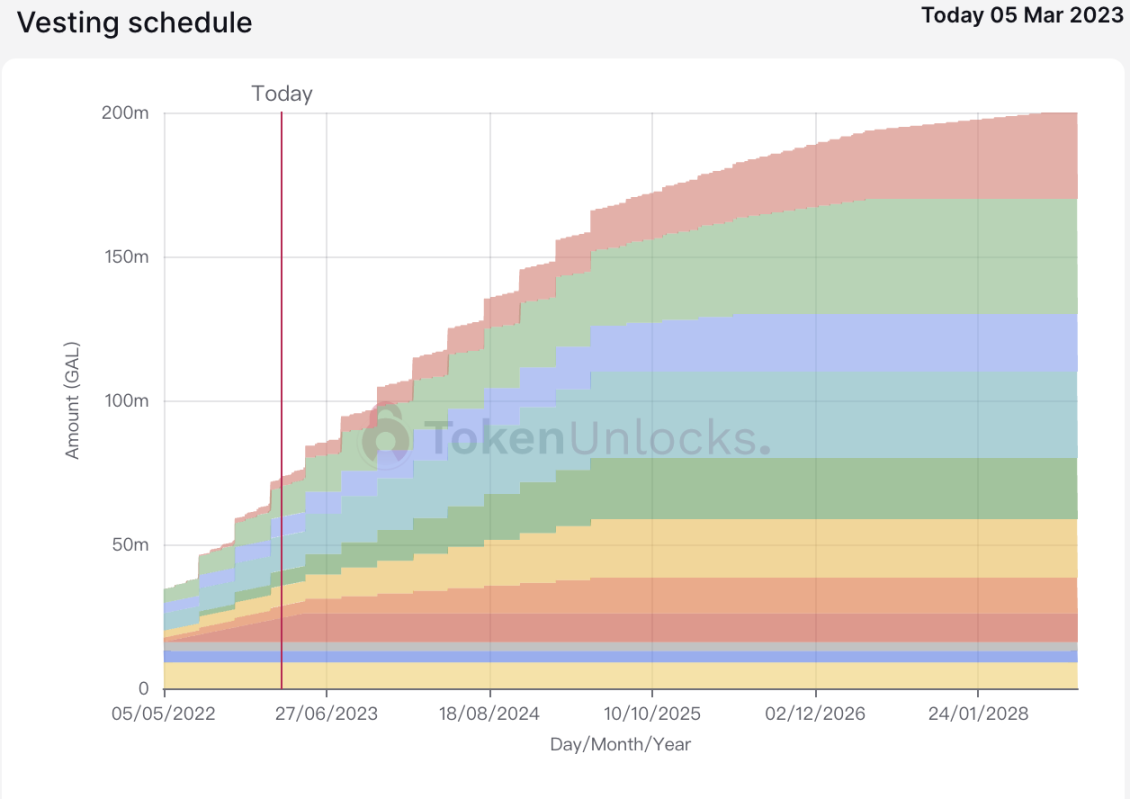Click the 24/01/2028 x-axis date label
The width and height of the screenshot is (1130, 799).
[x=978, y=713]
